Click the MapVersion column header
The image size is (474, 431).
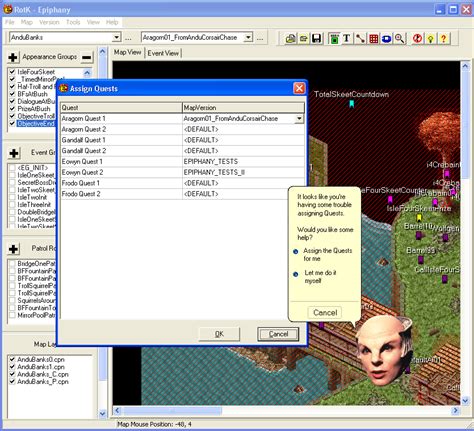243,108
